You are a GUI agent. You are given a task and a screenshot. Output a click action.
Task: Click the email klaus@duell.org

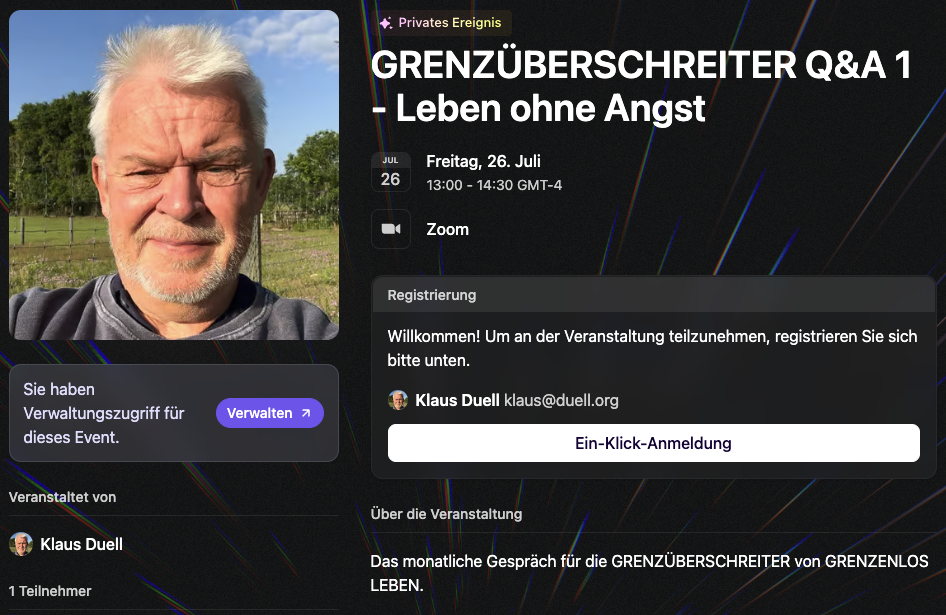[561, 400]
